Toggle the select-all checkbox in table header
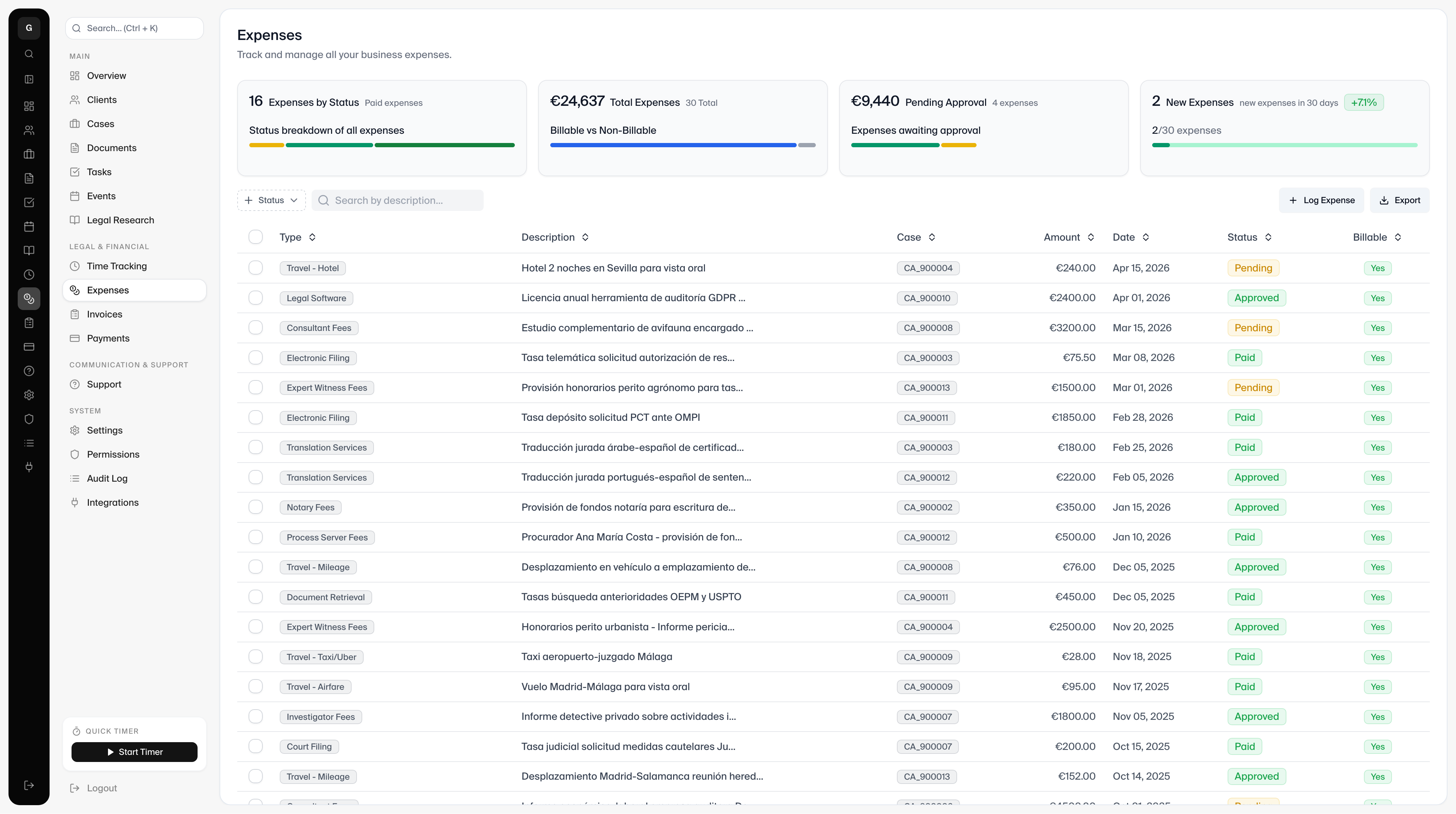 [256, 237]
